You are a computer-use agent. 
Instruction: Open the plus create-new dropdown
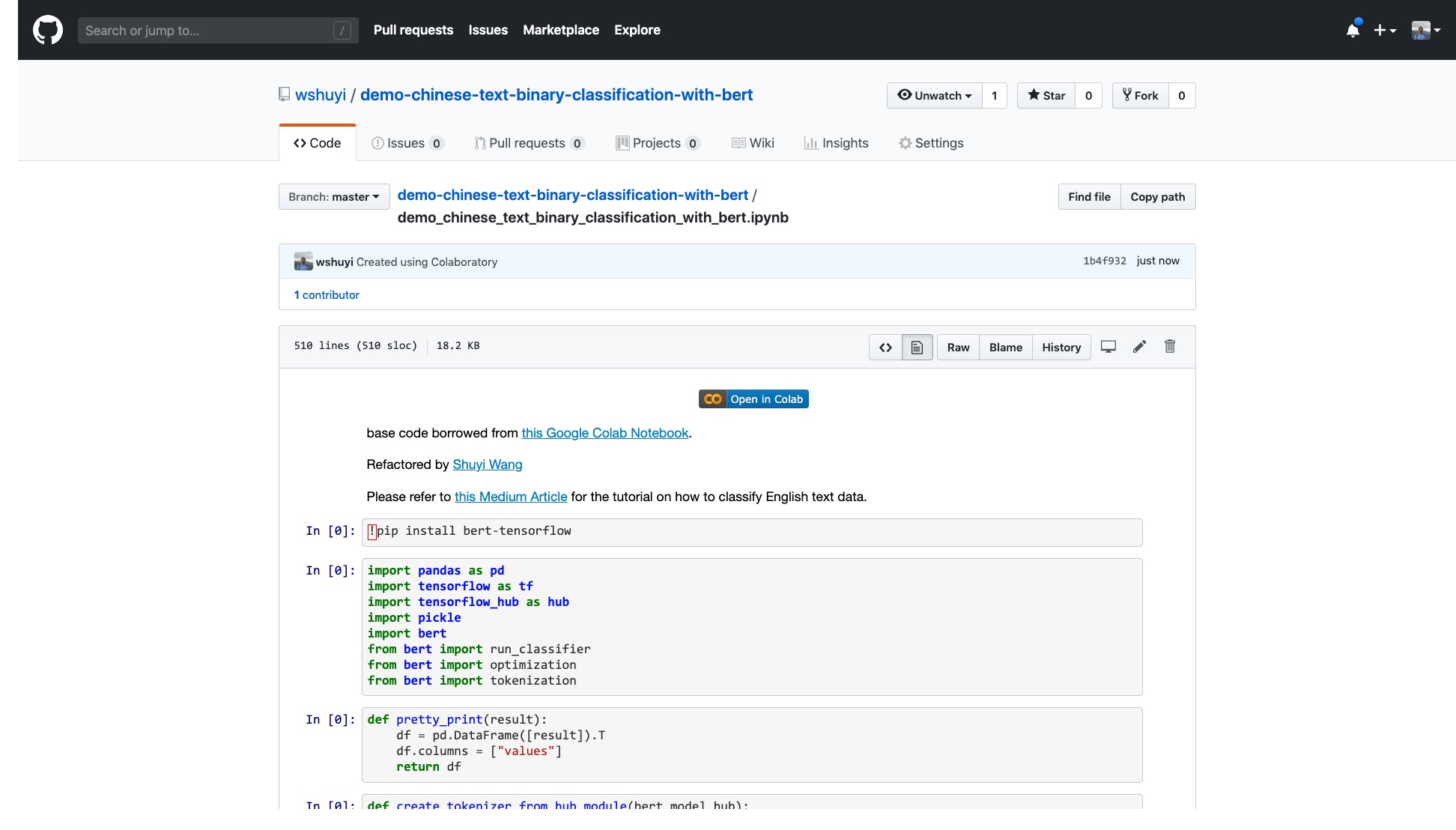point(1385,30)
